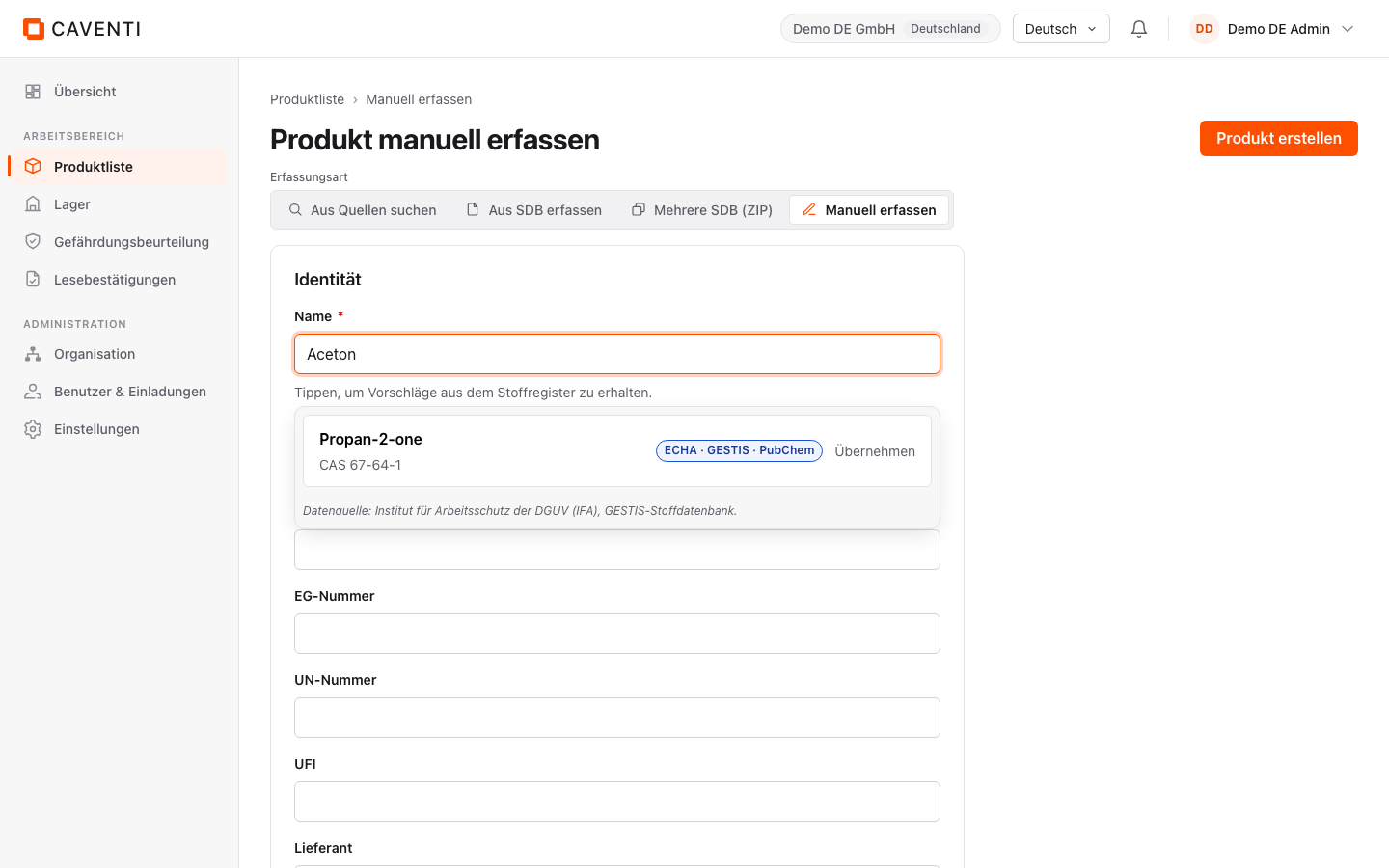Open the Deutsch language dropdown
1389x868 pixels.
[1061, 29]
